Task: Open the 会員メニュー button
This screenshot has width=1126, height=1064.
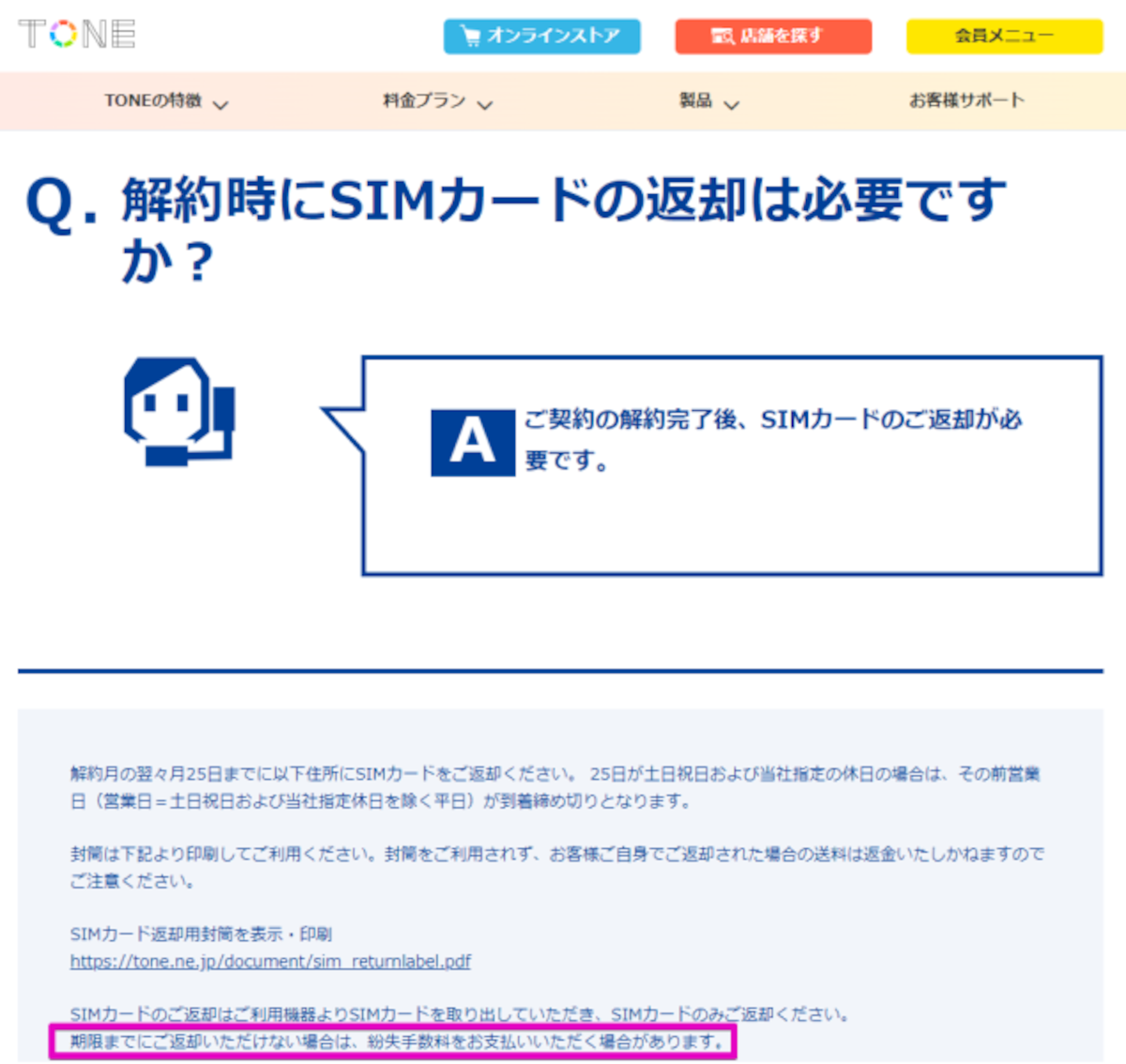Action: tap(1004, 36)
